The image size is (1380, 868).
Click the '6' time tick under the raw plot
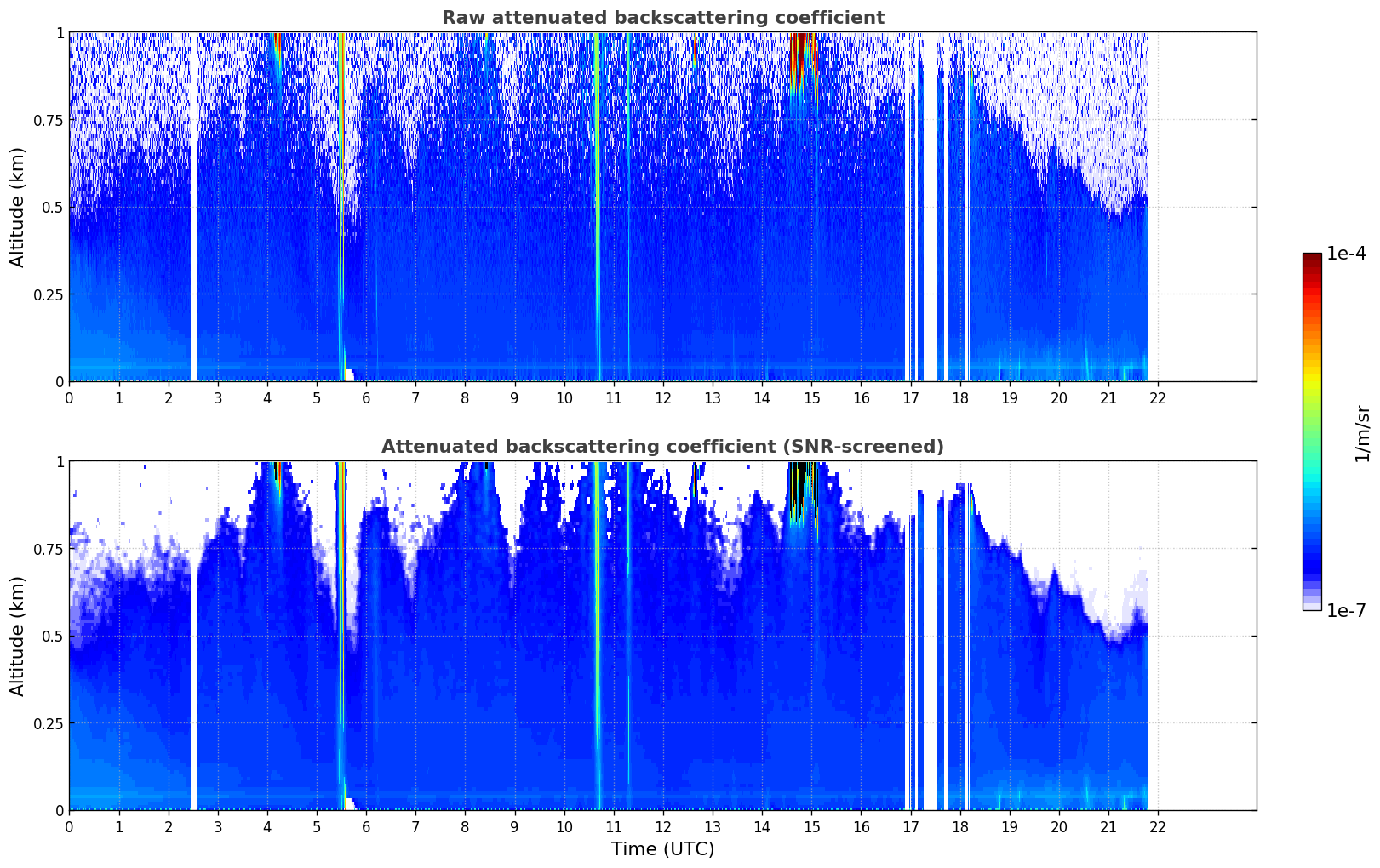pos(366,397)
